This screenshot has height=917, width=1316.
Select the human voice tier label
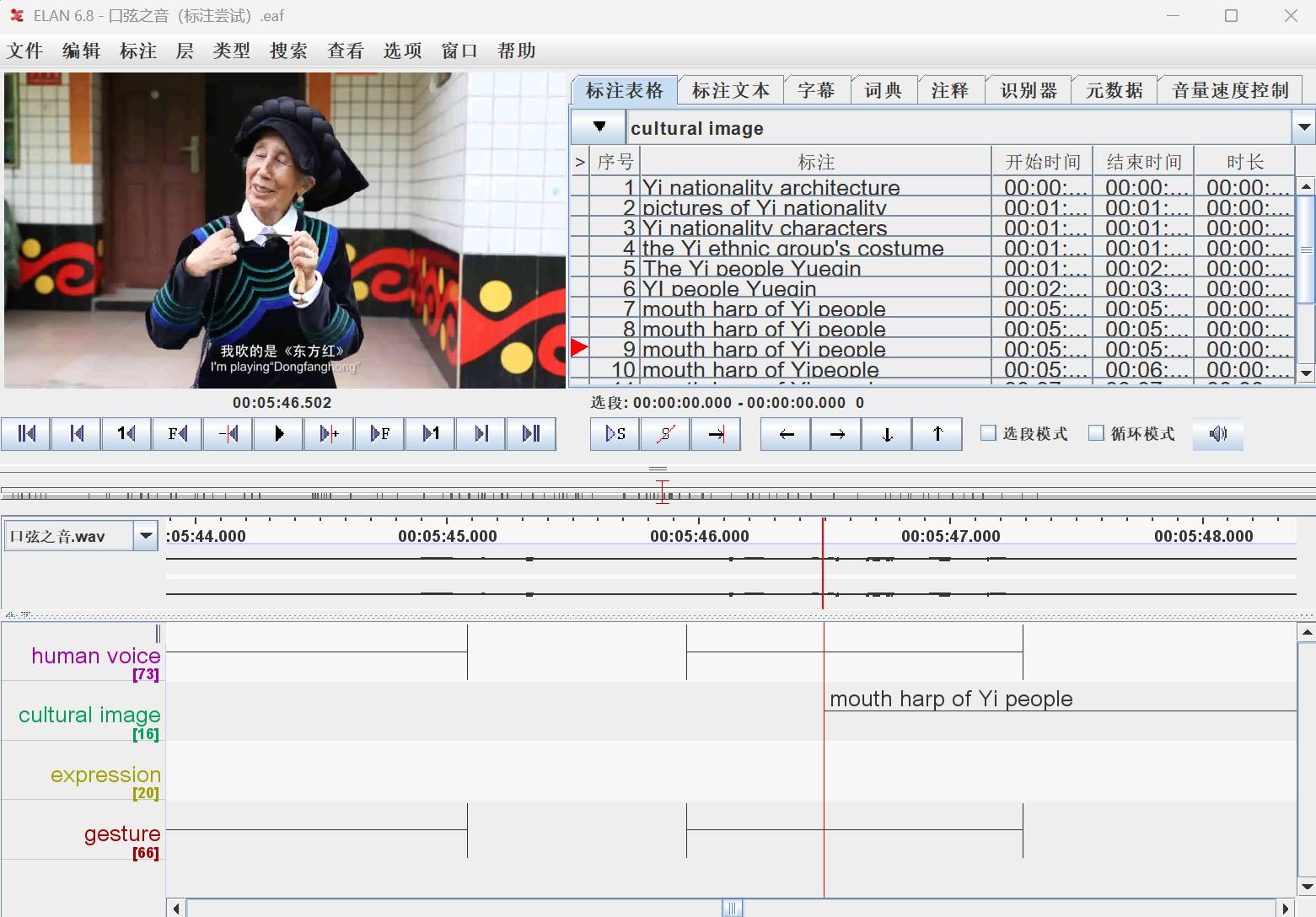click(95, 656)
